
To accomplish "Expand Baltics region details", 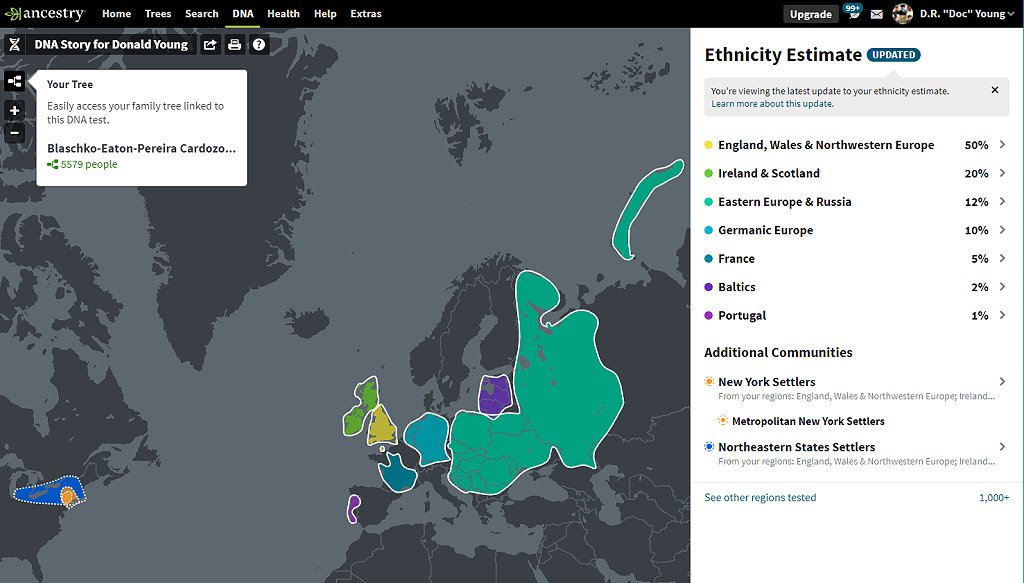I will pos(1002,287).
